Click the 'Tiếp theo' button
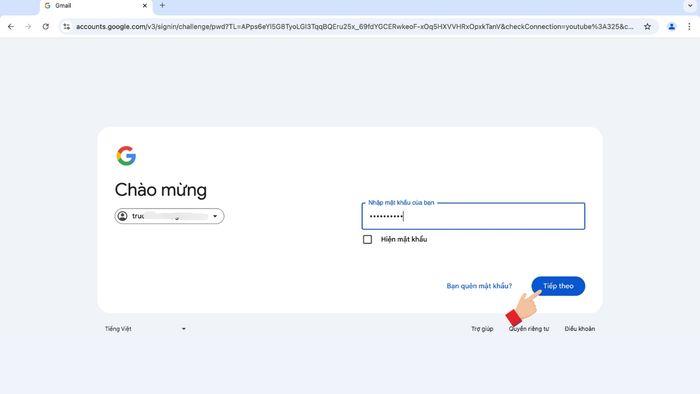 (558, 286)
